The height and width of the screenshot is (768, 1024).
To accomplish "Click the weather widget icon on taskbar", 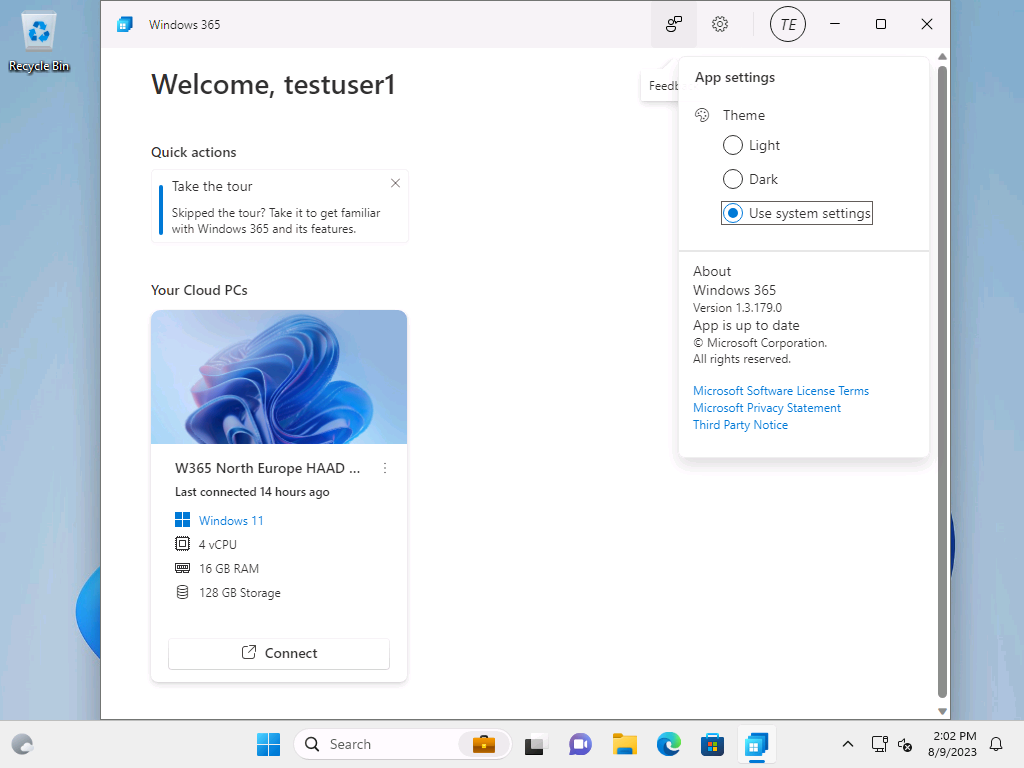I will coord(23,744).
